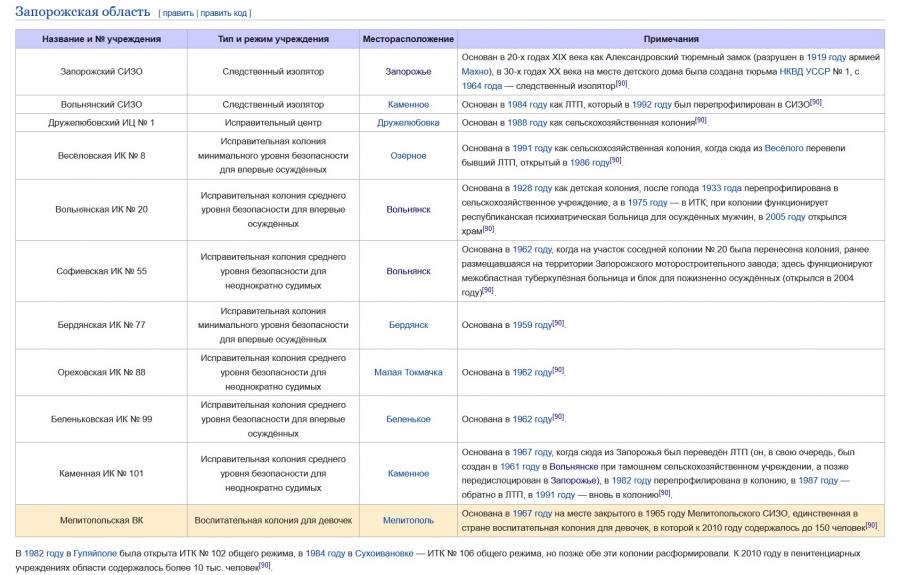Open the Беленькое location link
The image size is (900, 575).
[408, 419]
